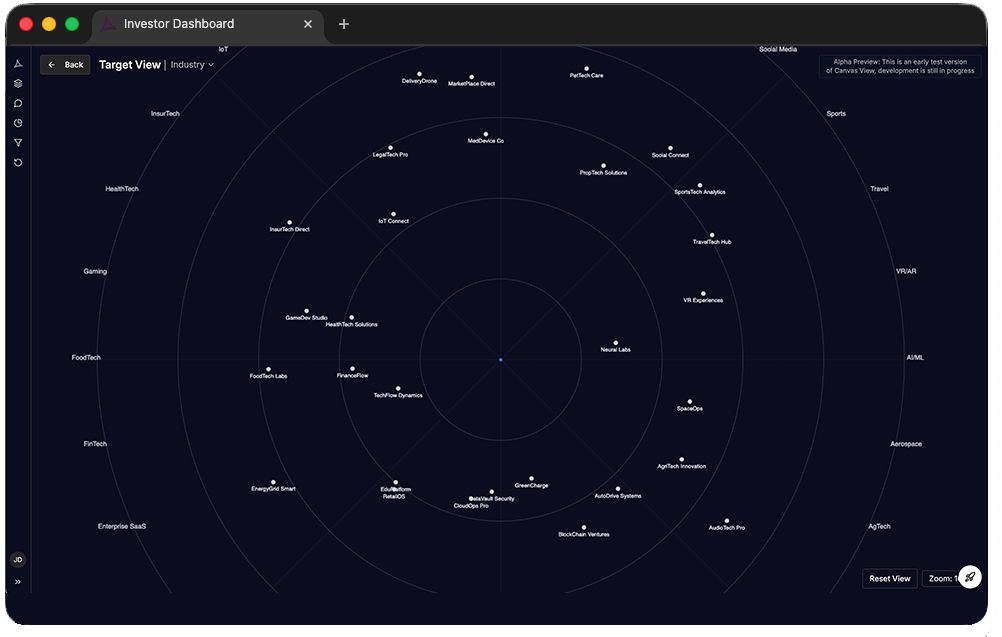Click the Alpha Preview notice banner
Viewport: 1002px width, 637px height.
pos(900,66)
